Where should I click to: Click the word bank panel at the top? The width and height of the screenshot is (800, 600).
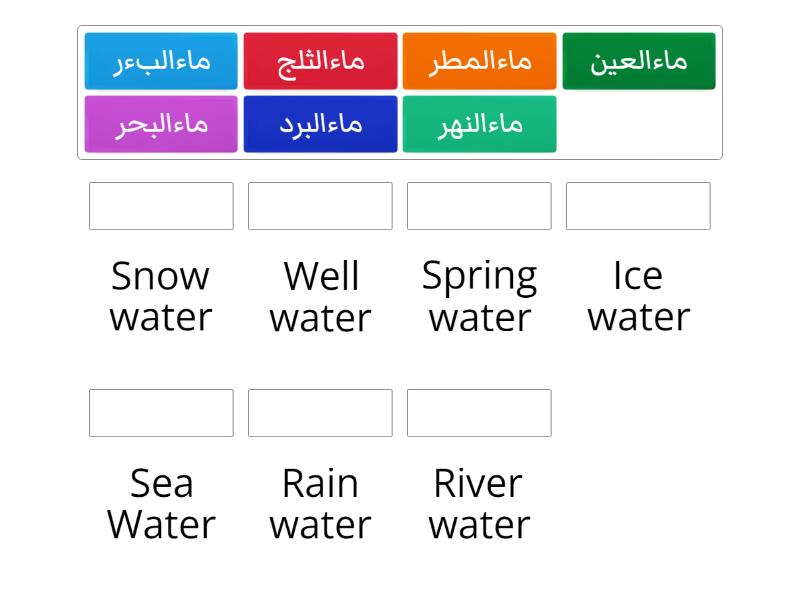pos(400,90)
